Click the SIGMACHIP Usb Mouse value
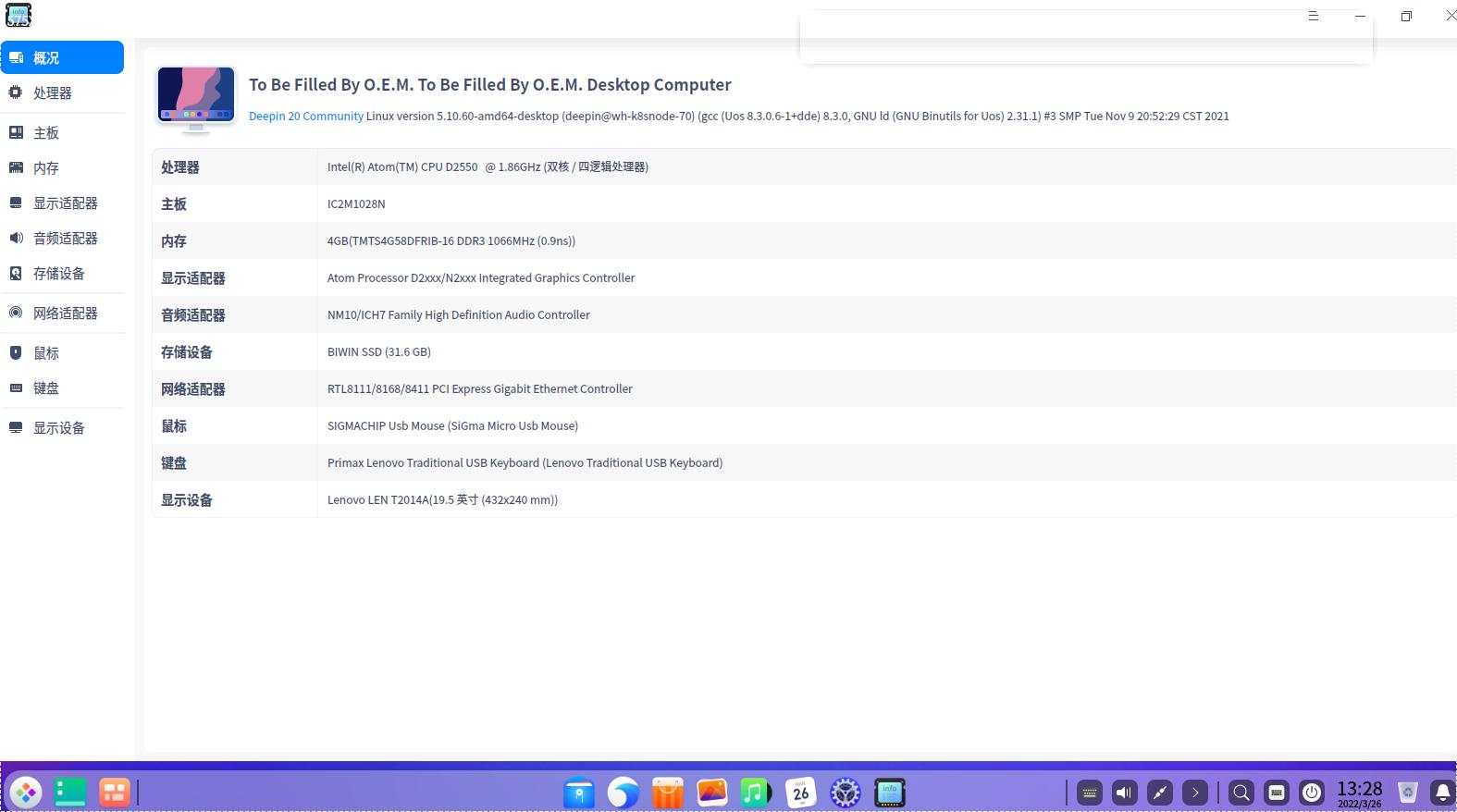 [x=452, y=425]
